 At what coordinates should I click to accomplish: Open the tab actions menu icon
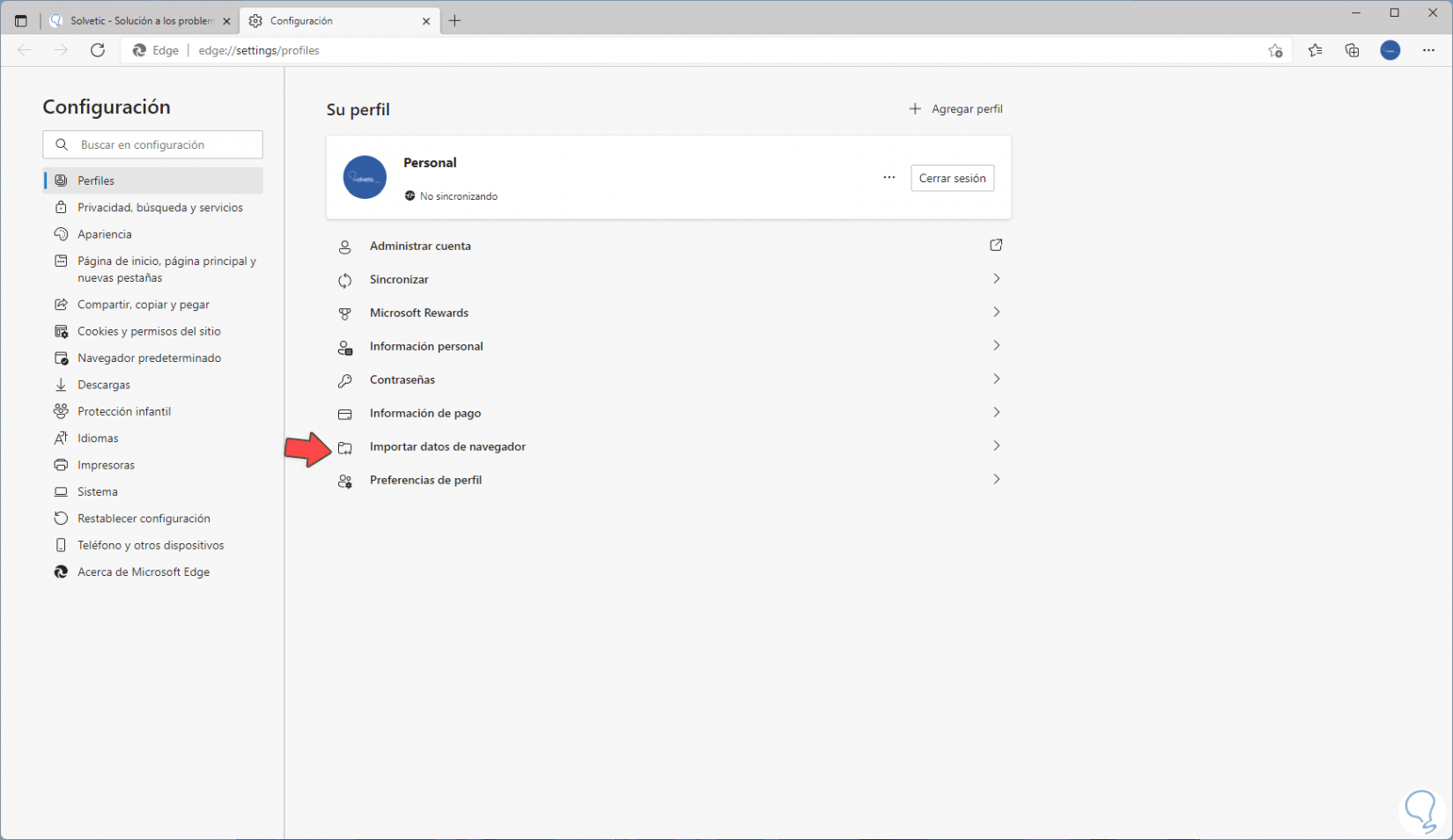click(x=21, y=20)
